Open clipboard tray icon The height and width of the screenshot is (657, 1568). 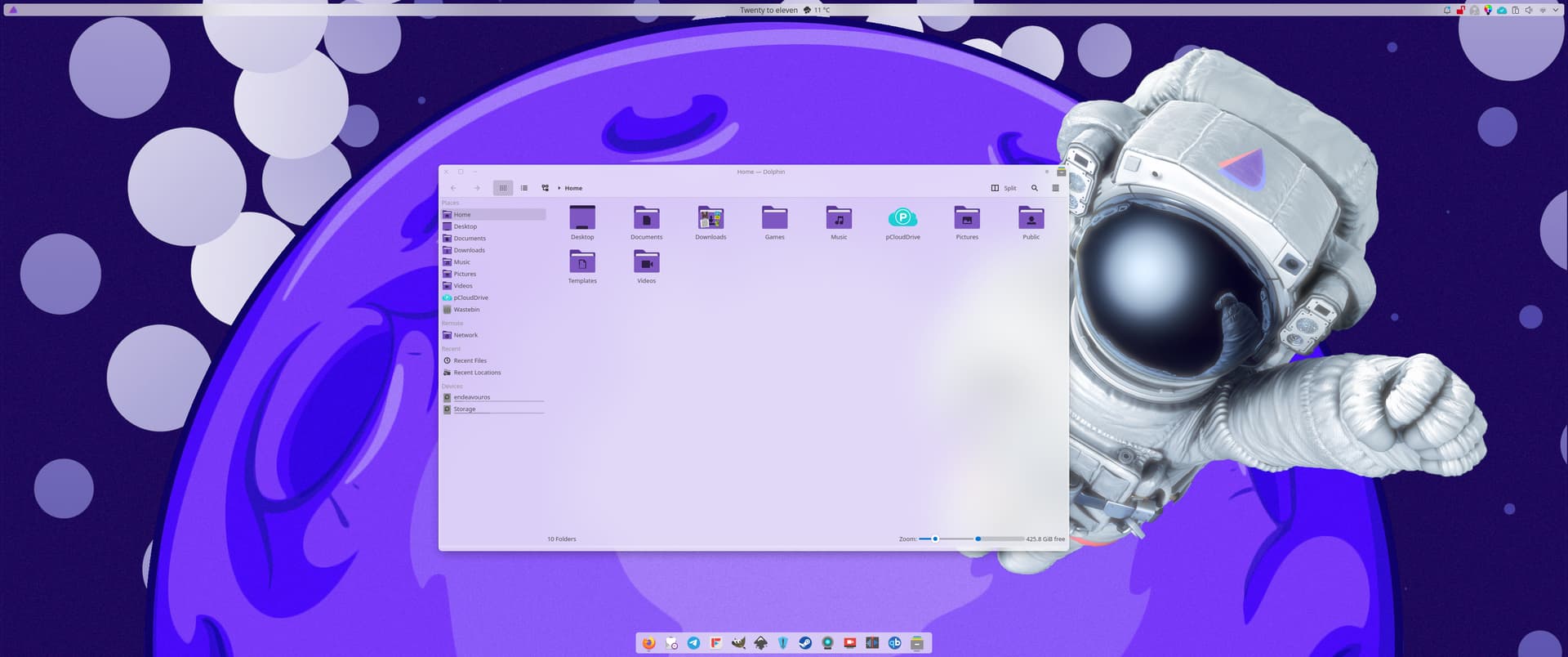1516,10
